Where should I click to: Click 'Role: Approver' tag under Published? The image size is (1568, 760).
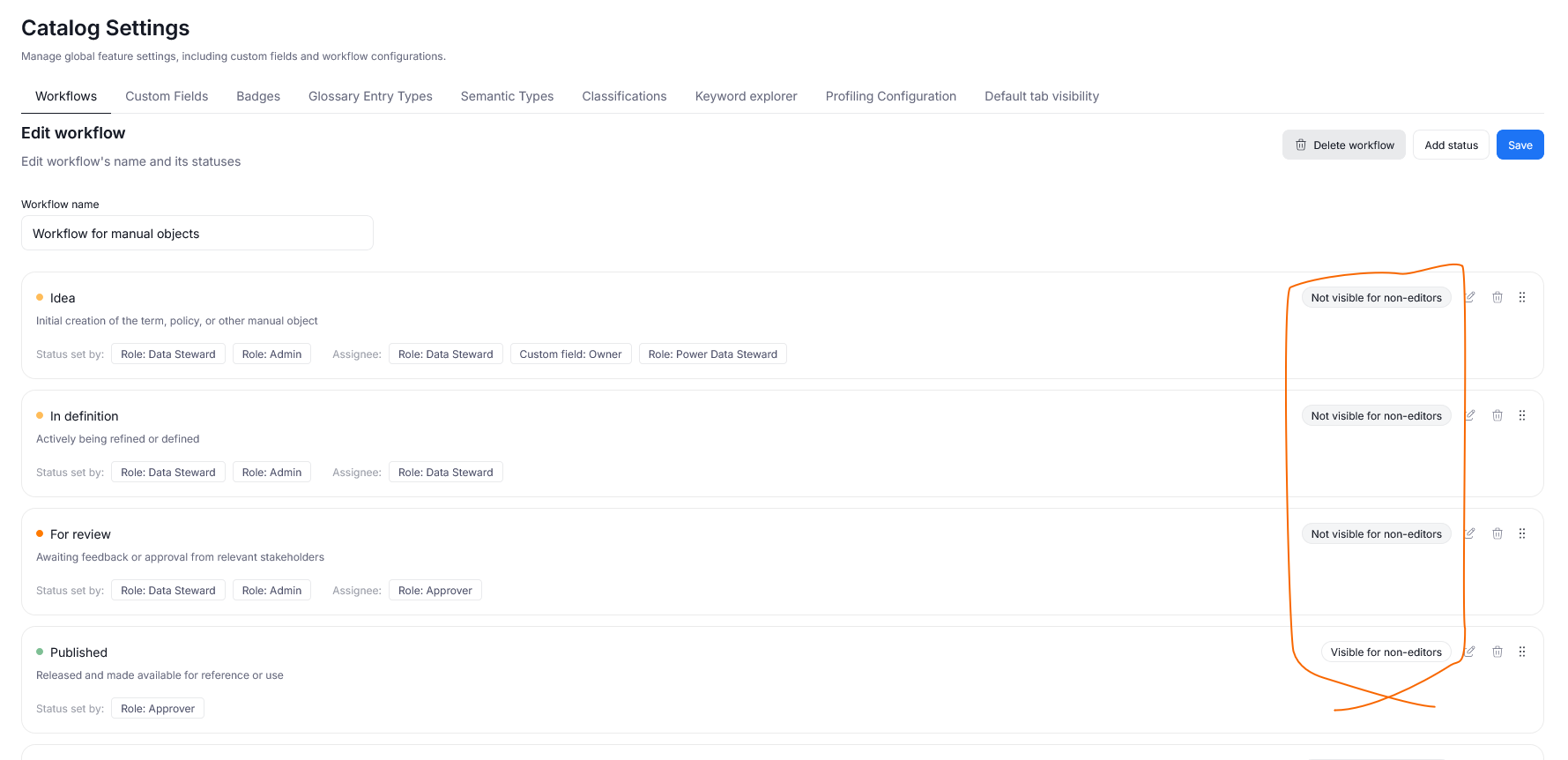[x=158, y=708]
